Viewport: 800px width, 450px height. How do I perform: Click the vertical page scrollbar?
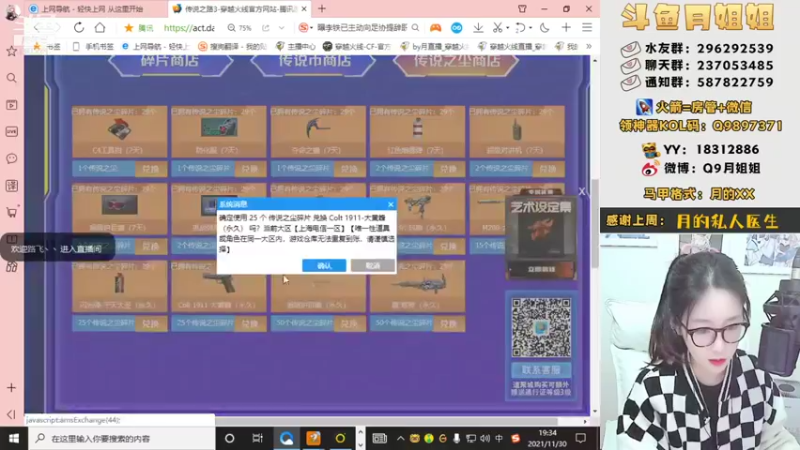pos(594,224)
